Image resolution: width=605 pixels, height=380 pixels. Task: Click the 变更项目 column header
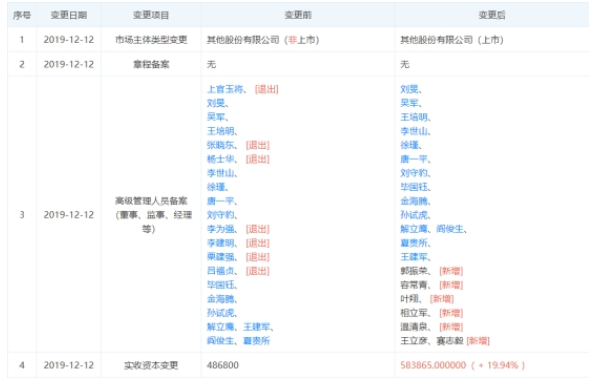coord(151,15)
